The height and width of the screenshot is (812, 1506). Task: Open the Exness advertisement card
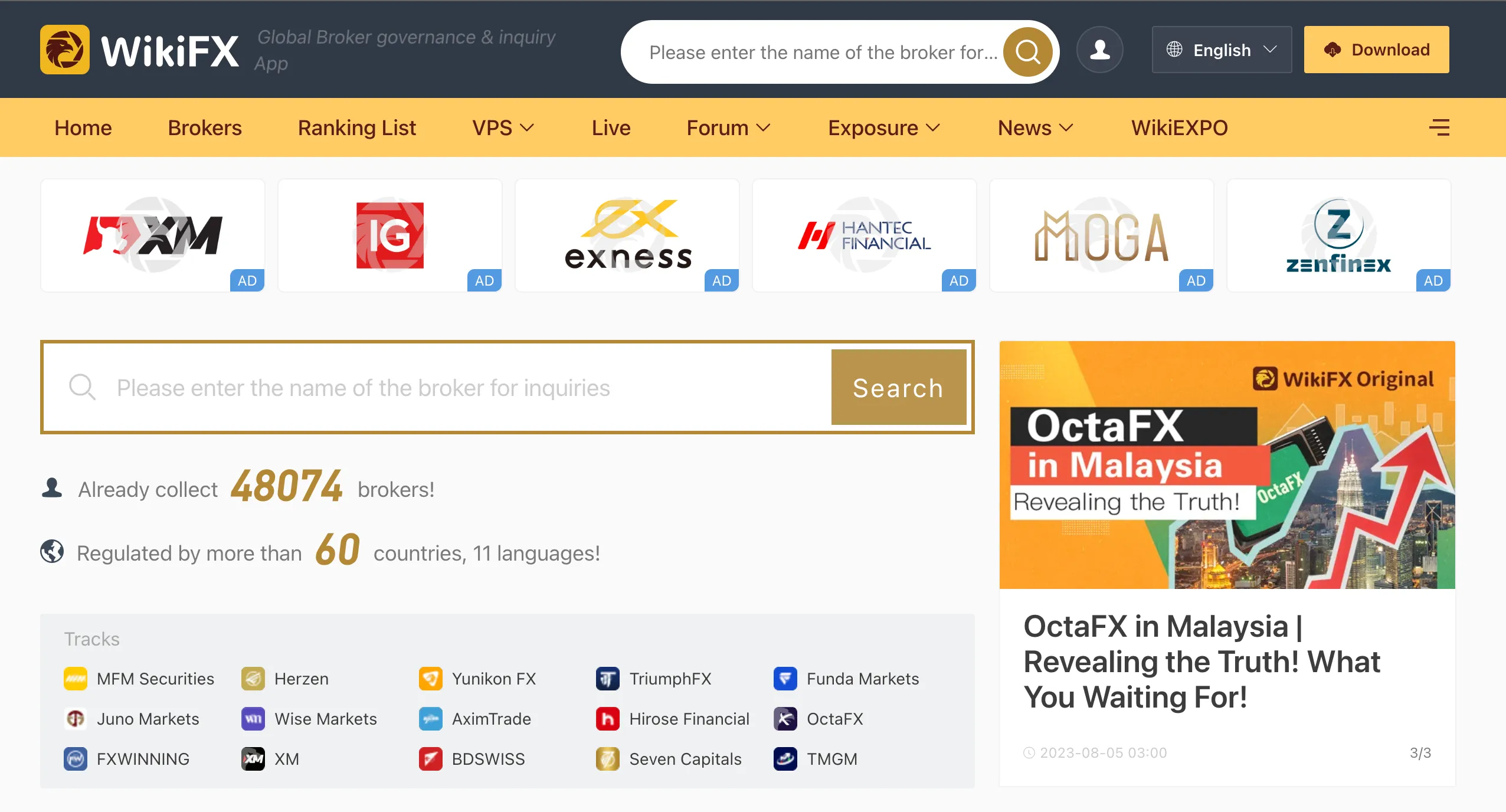point(627,235)
